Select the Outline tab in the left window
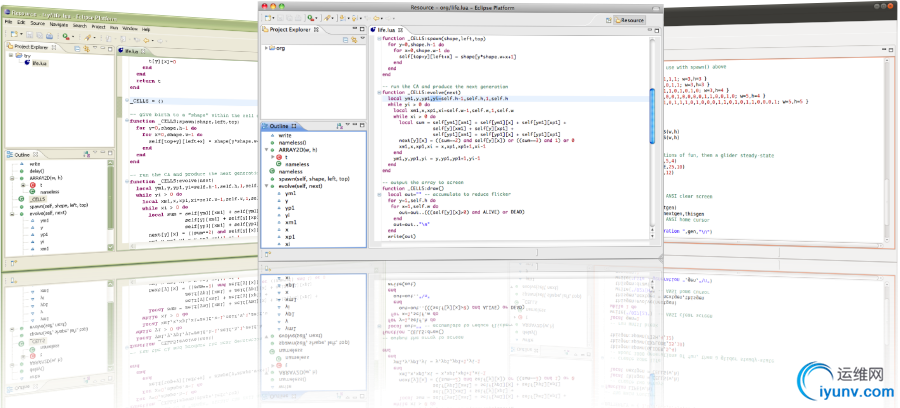Viewport: 900px width, 408px height. (22, 155)
